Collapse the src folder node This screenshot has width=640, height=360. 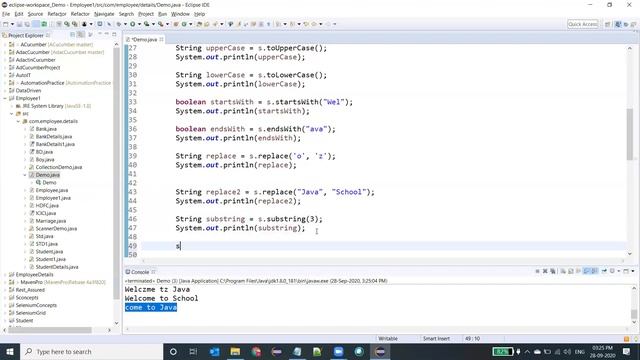12,114
